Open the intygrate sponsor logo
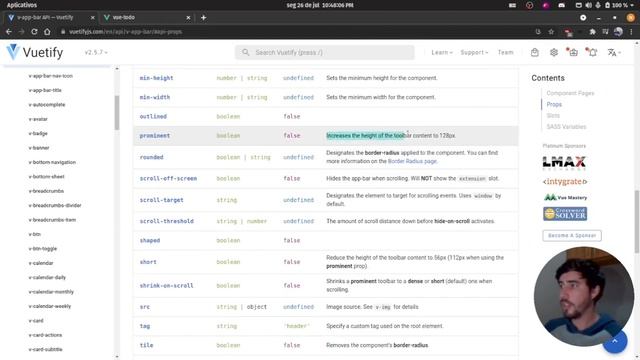This screenshot has width=640, height=360. 565,182
